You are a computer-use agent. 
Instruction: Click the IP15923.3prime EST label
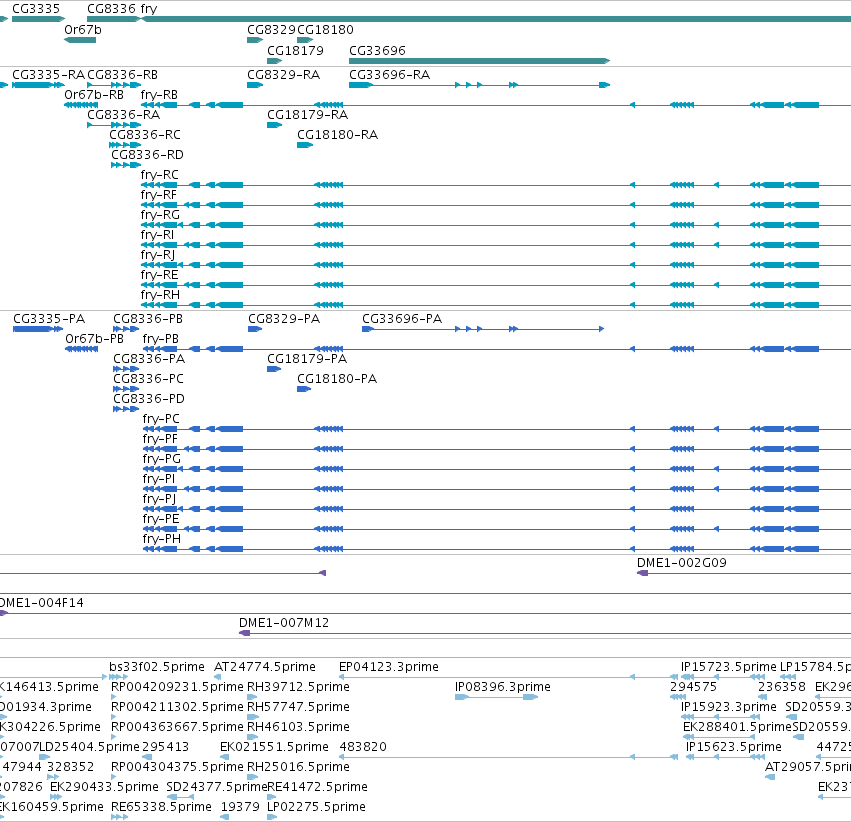728,707
